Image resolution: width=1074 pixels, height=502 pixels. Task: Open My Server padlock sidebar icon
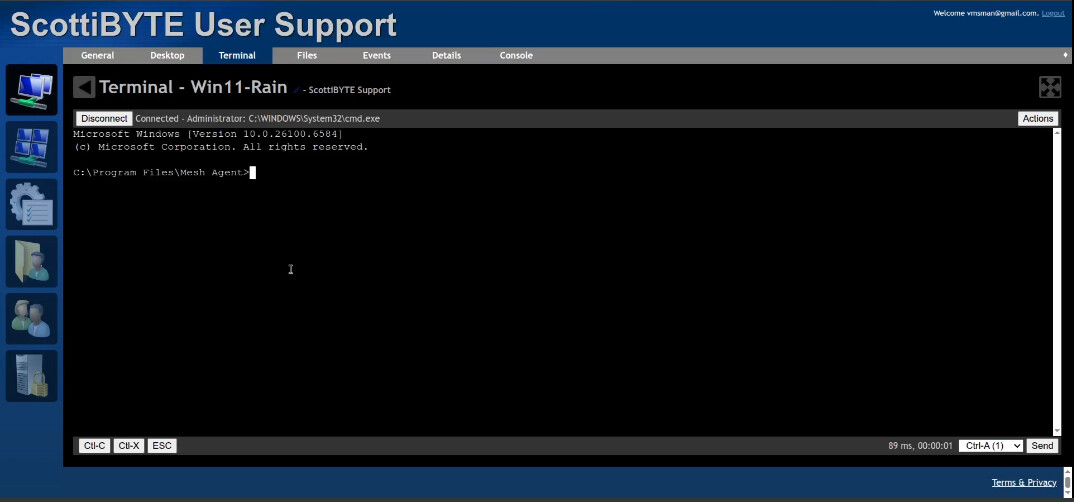[31, 376]
